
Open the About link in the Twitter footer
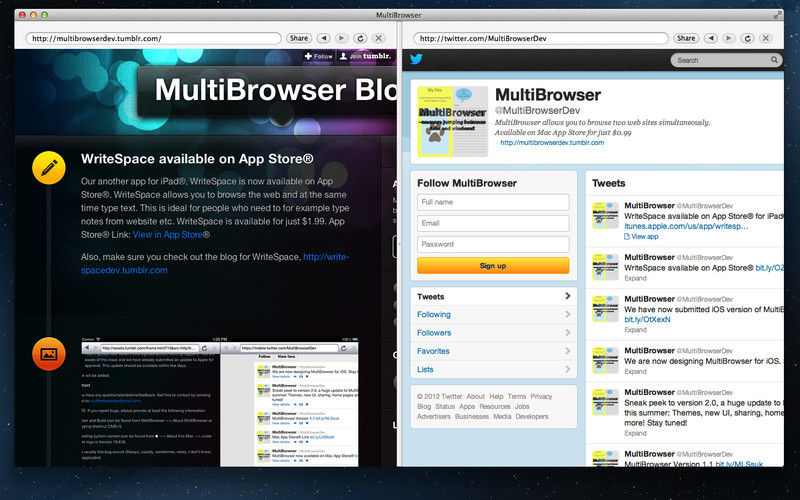click(x=476, y=396)
